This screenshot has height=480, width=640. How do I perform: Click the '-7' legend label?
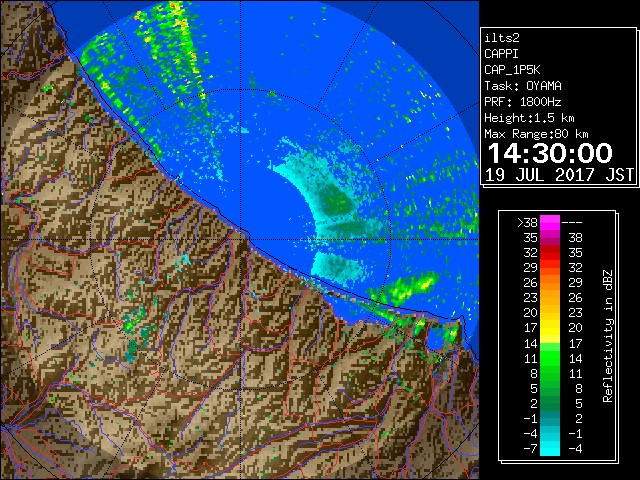click(530, 449)
